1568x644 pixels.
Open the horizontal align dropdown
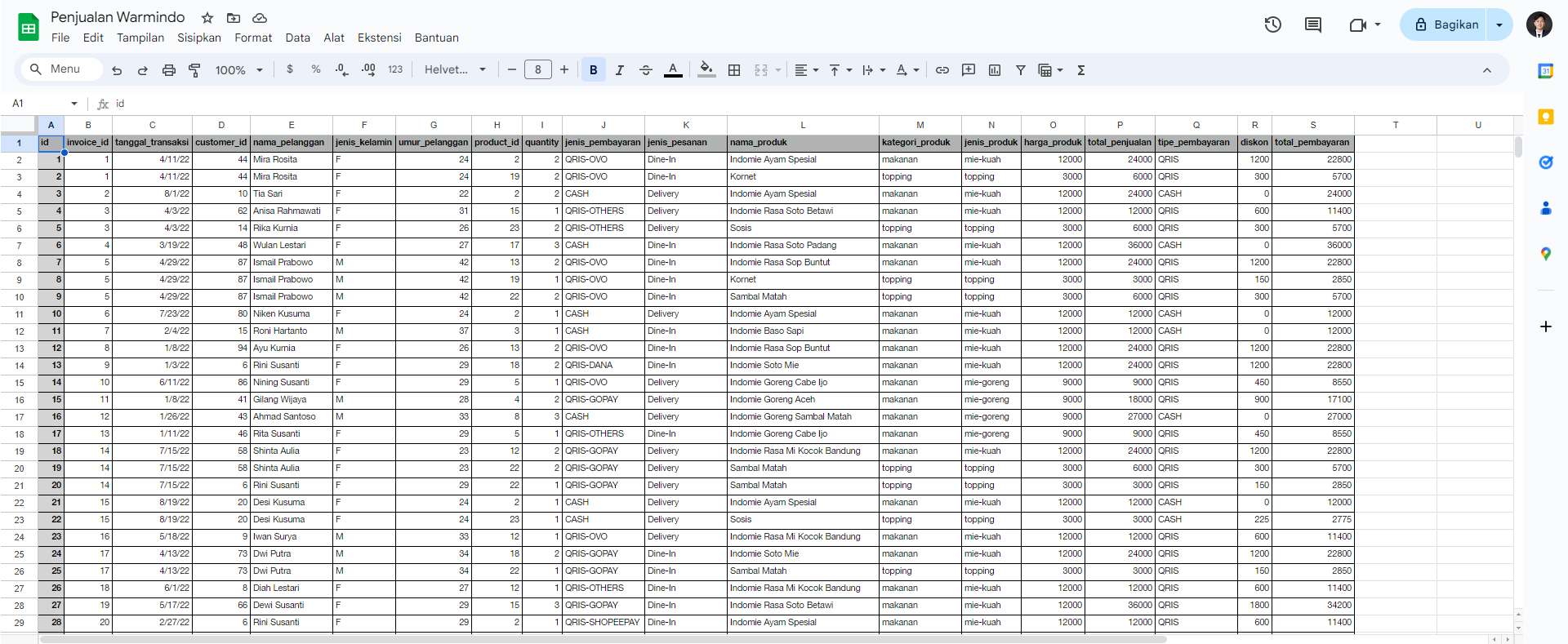pos(806,70)
